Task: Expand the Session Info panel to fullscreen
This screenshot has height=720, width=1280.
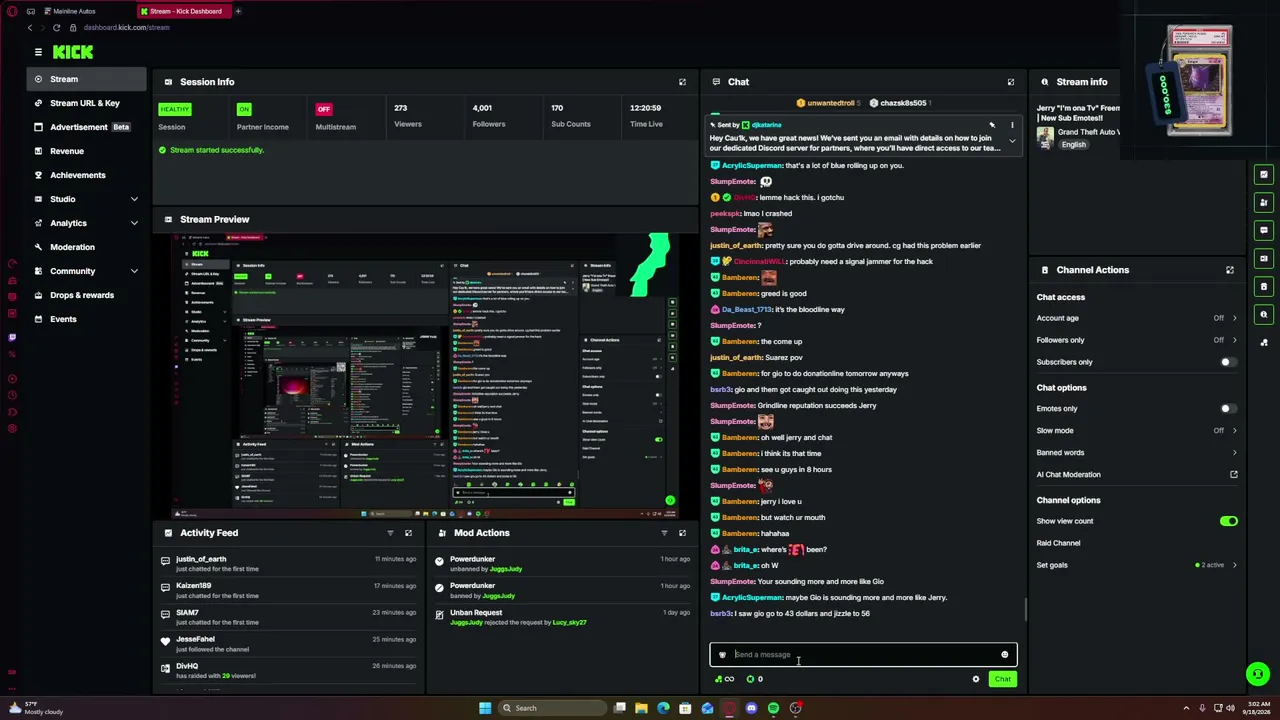Action: pos(682,82)
